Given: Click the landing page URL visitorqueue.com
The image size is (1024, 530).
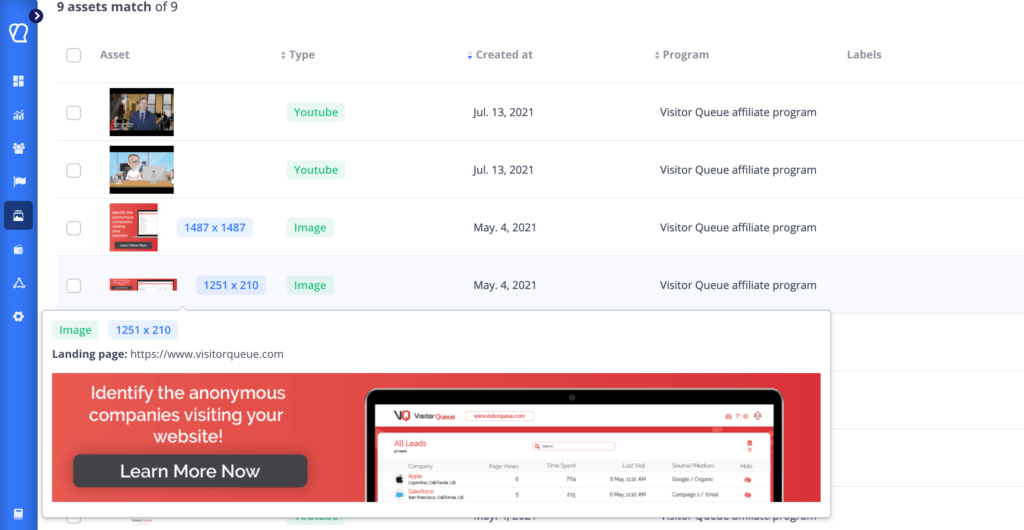Looking at the screenshot, I should click(206, 354).
